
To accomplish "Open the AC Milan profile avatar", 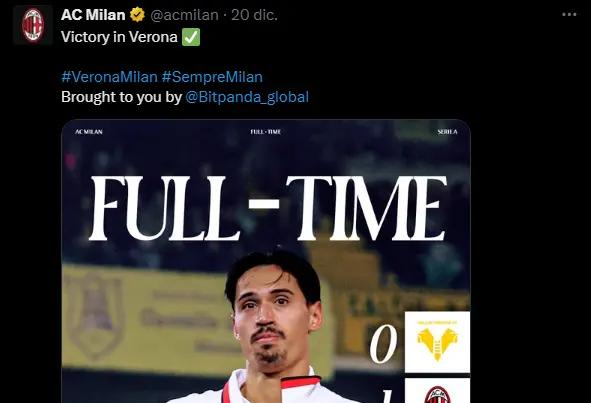I will pyautogui.click(x=33, y=25).
